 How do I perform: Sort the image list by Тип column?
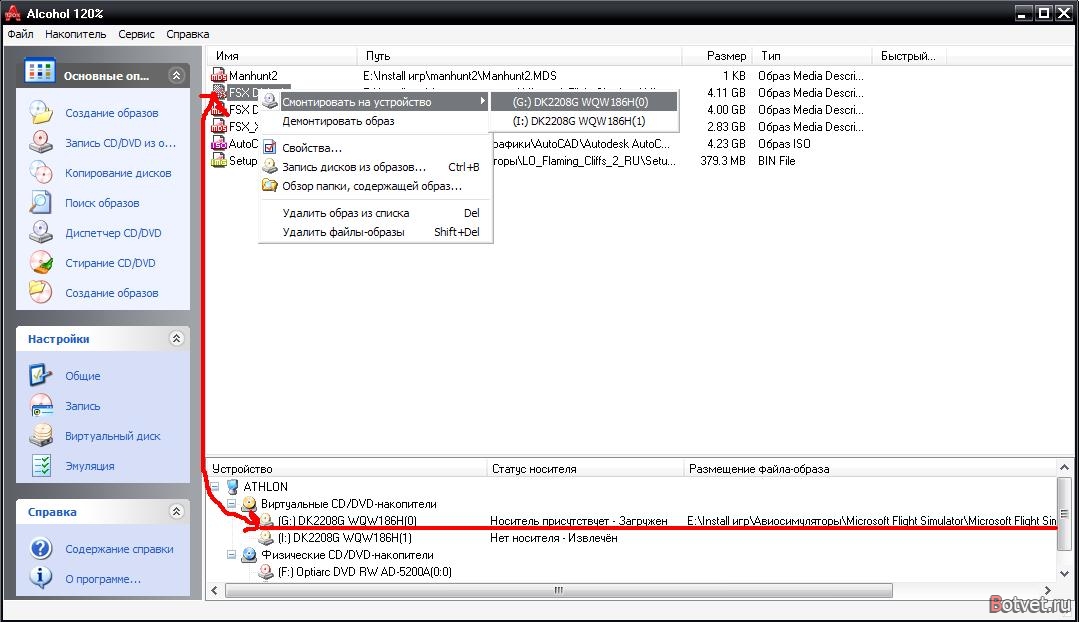pos(812,56)
